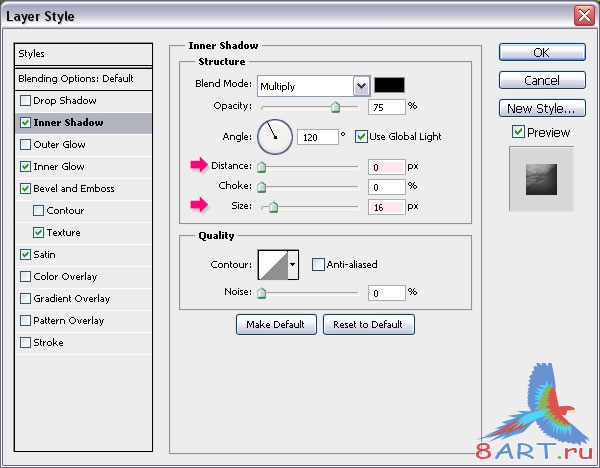This screenshot has height=468, width=600.
Task: Enable the Pattern Overlay checkbox
Action: point(25,320)
